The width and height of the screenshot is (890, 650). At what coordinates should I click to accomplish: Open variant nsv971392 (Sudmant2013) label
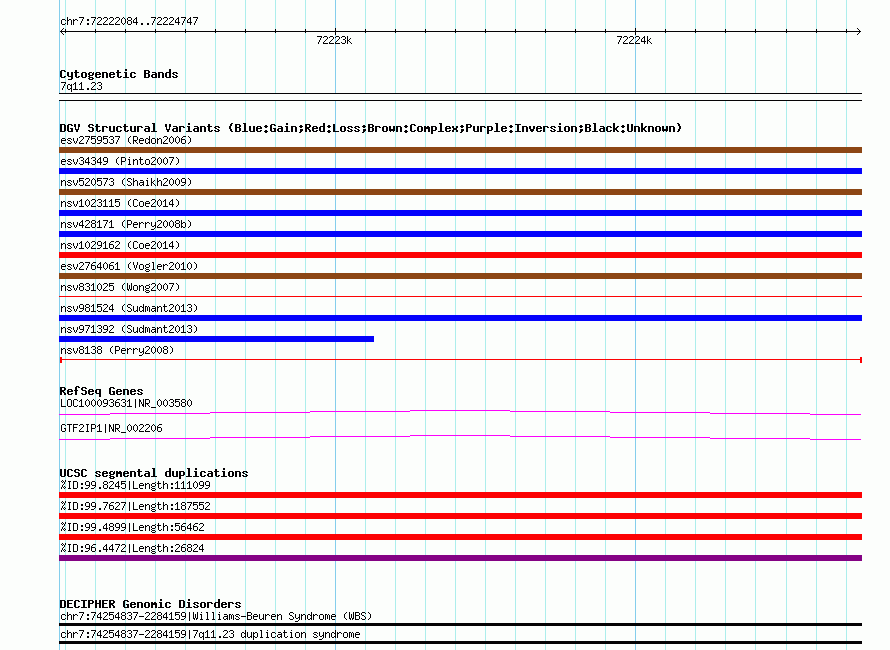pos(129,329)
